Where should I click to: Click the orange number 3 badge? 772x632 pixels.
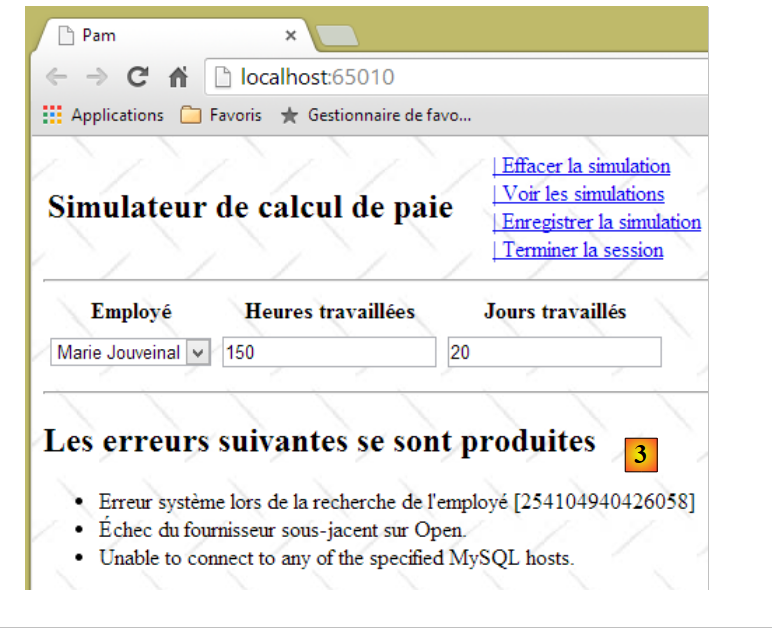[x=641, y=454]
